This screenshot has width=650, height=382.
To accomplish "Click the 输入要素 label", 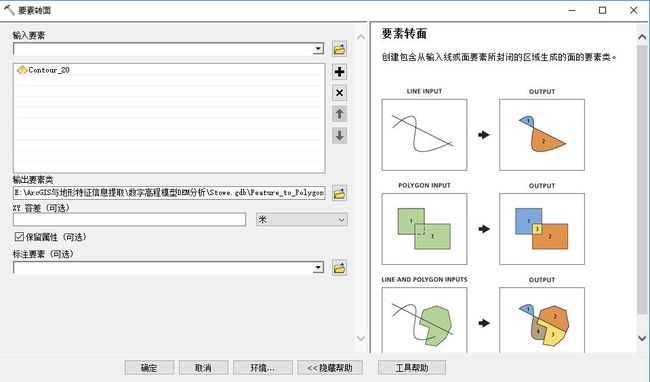I will click(x=29, y=35).
